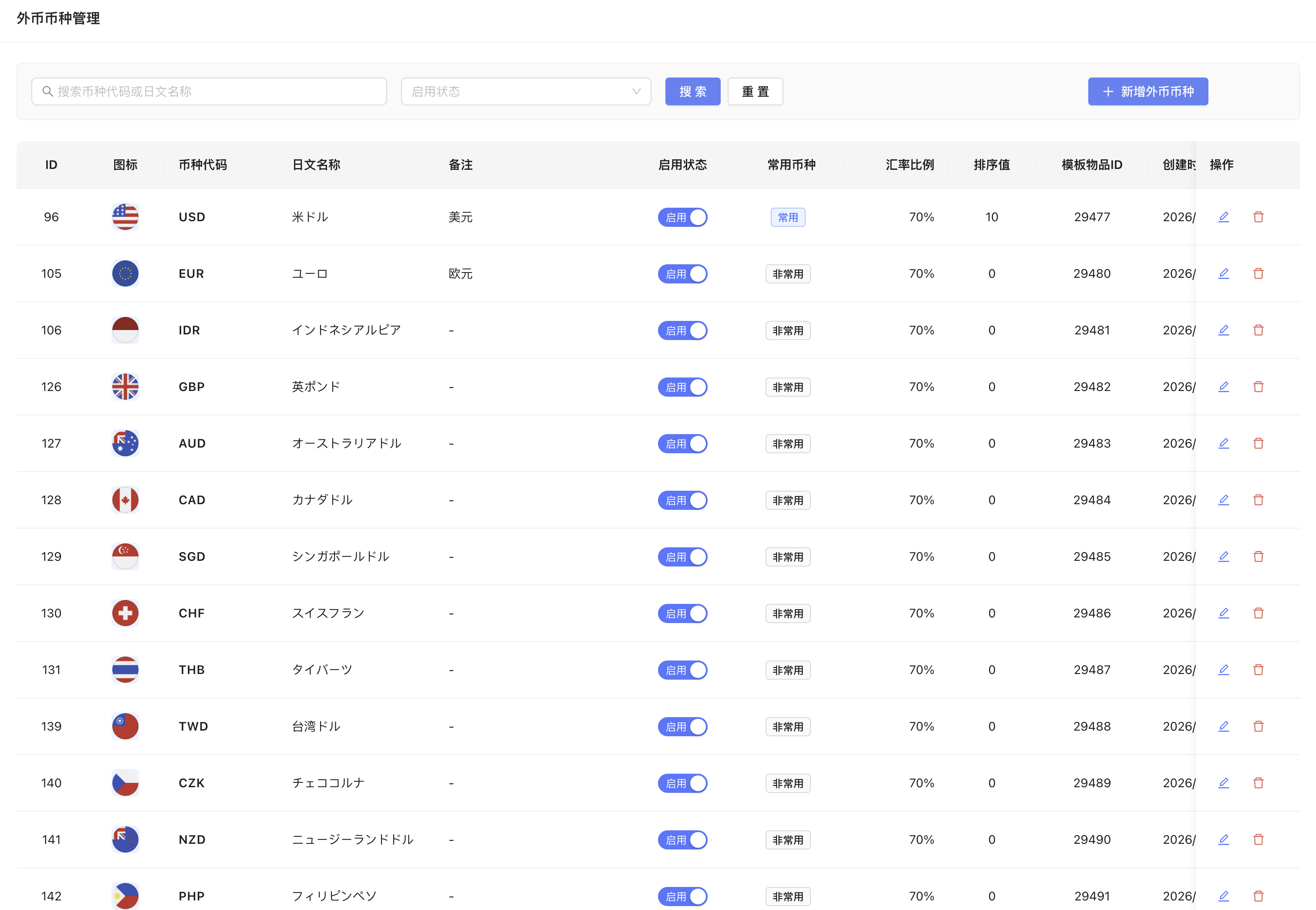Edit the GBP currency row
The image size is (1316, 910).
pyautogui.click(x=1223, y=387)
